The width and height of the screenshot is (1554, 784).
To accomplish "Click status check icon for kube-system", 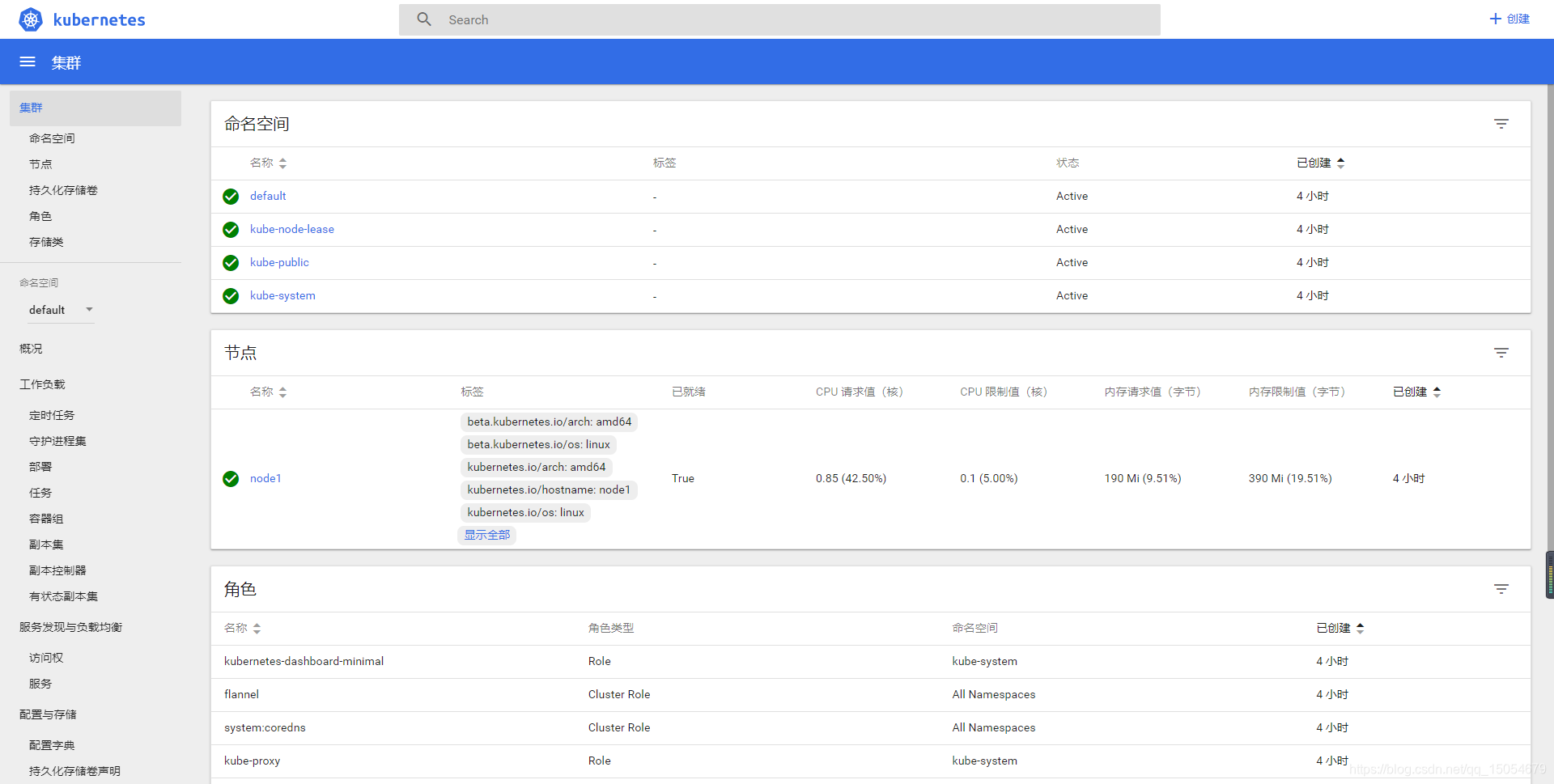I will [231, 296].
